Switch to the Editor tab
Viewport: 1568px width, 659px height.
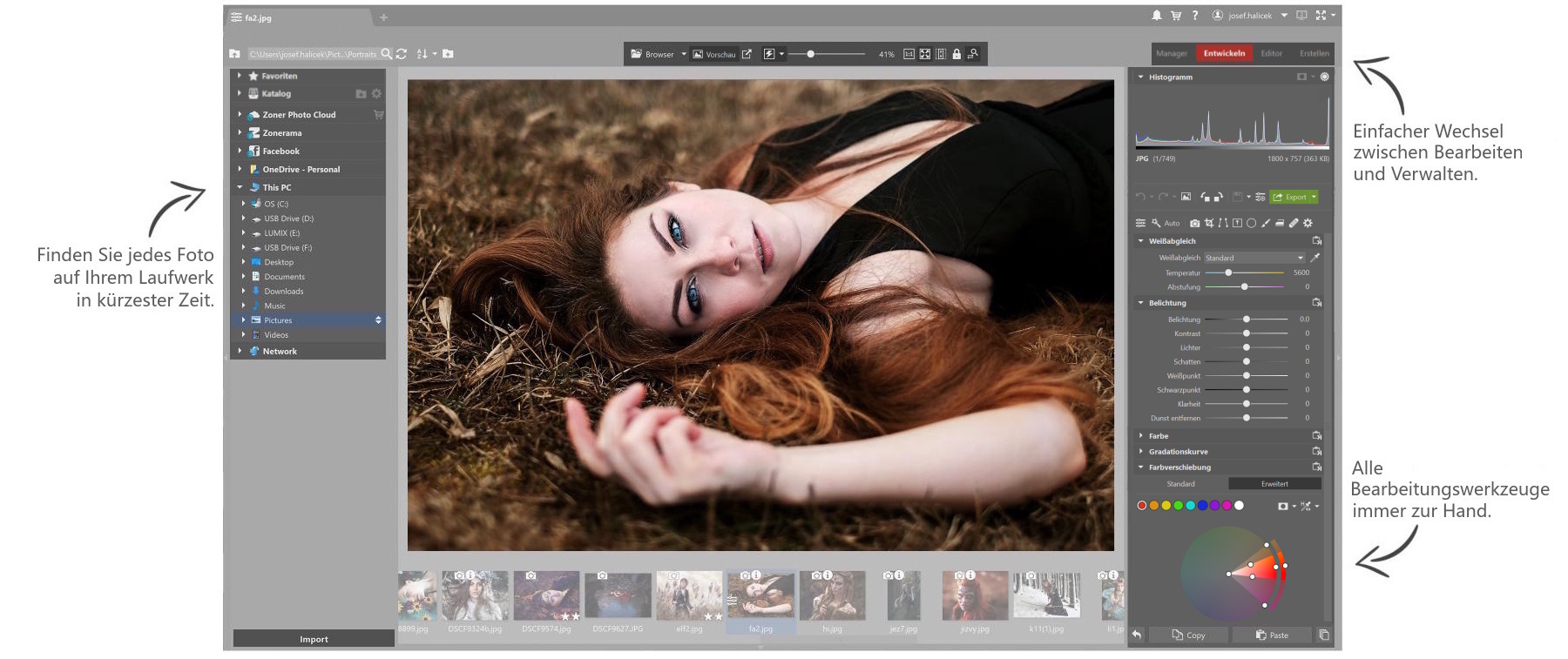click(x=1271, y=53)
